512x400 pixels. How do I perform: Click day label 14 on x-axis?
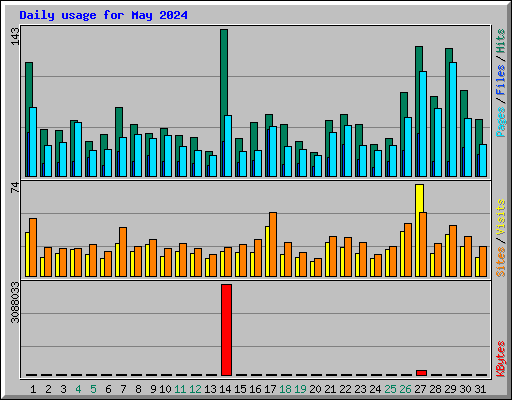coord(225,389)
